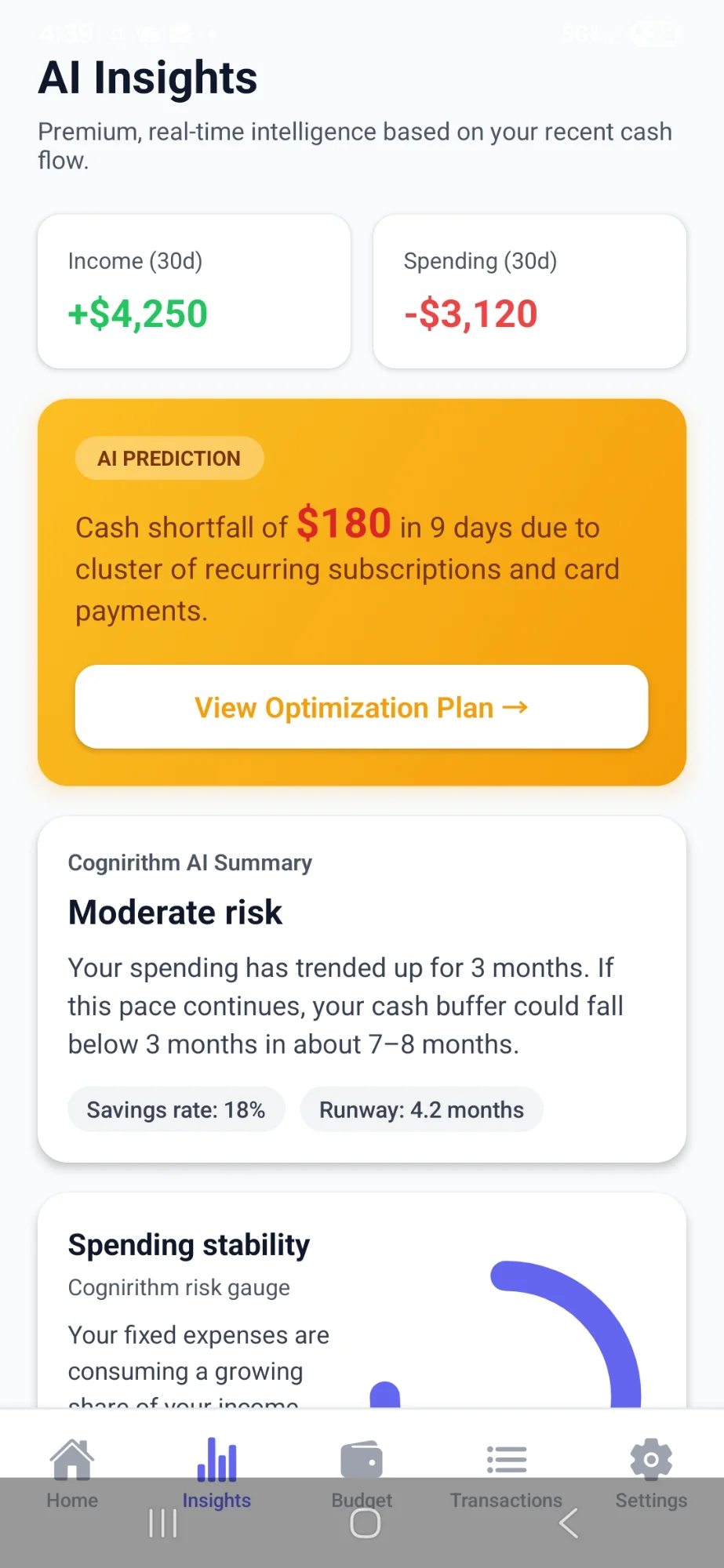This screenshot has width=724, height=1568.
Task: Tap the Android home circle button
Action: [362, 1523]
